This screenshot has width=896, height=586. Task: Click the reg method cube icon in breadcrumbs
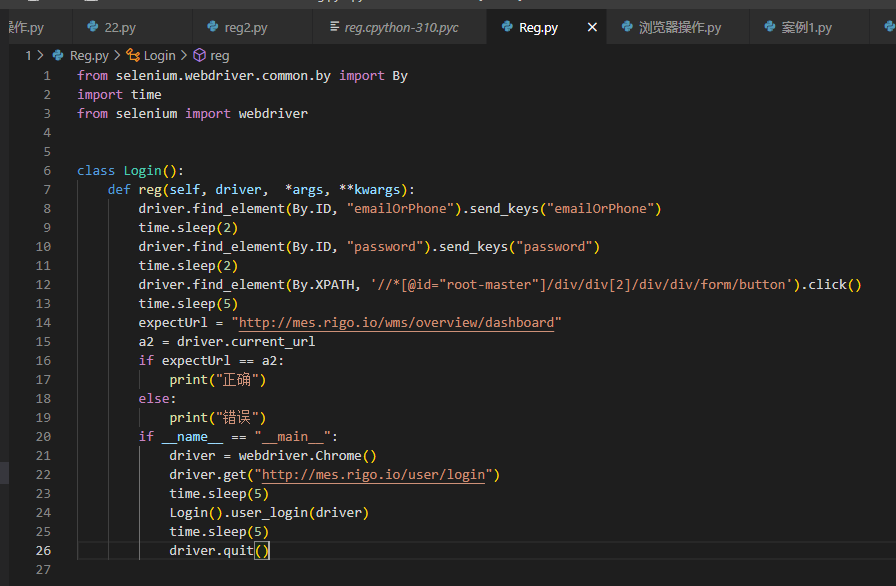tap(199, 56)
